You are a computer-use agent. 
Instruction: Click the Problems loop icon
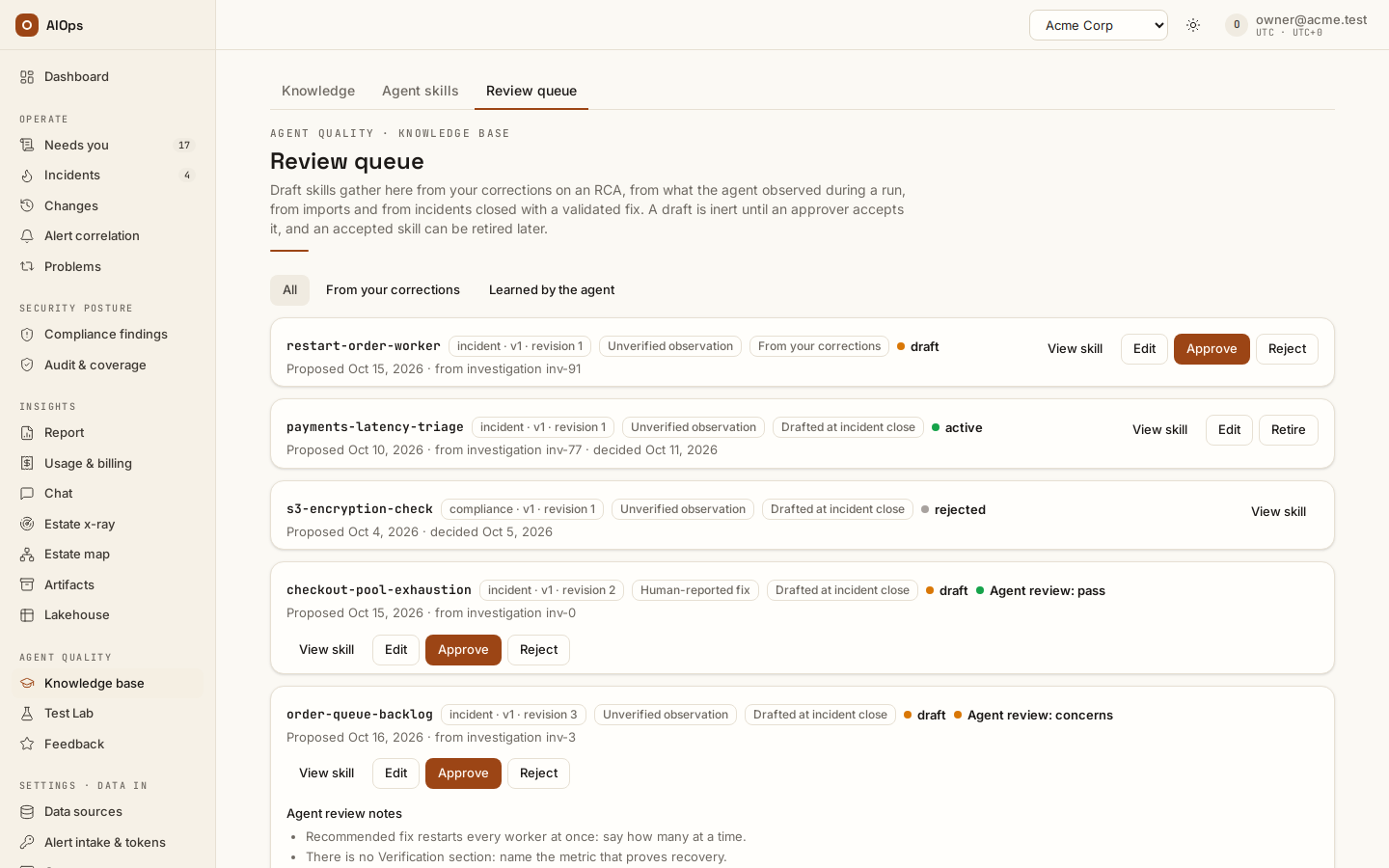click(27, 266)
